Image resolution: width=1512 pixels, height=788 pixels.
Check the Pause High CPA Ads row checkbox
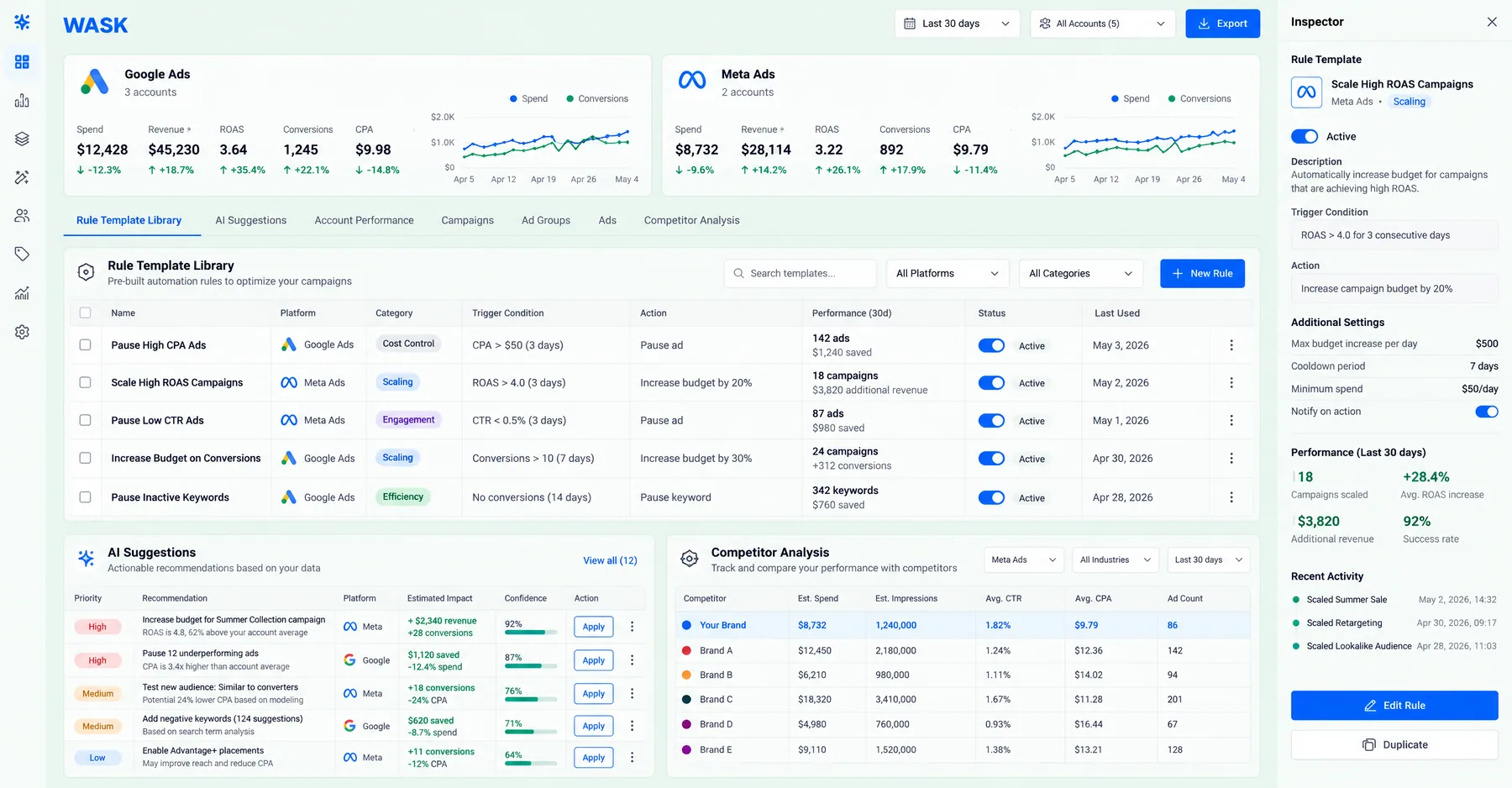click(85, 345)
